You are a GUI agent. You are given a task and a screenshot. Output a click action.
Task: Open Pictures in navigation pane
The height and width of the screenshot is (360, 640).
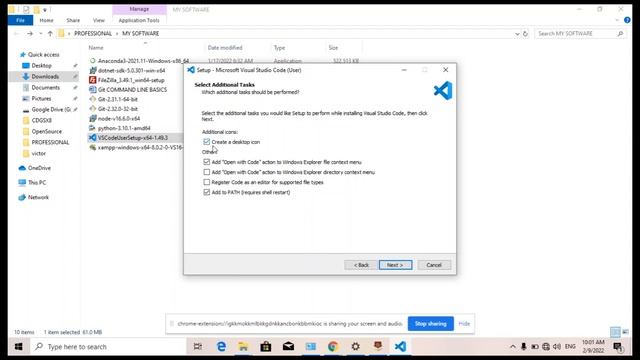pos(41,98)
